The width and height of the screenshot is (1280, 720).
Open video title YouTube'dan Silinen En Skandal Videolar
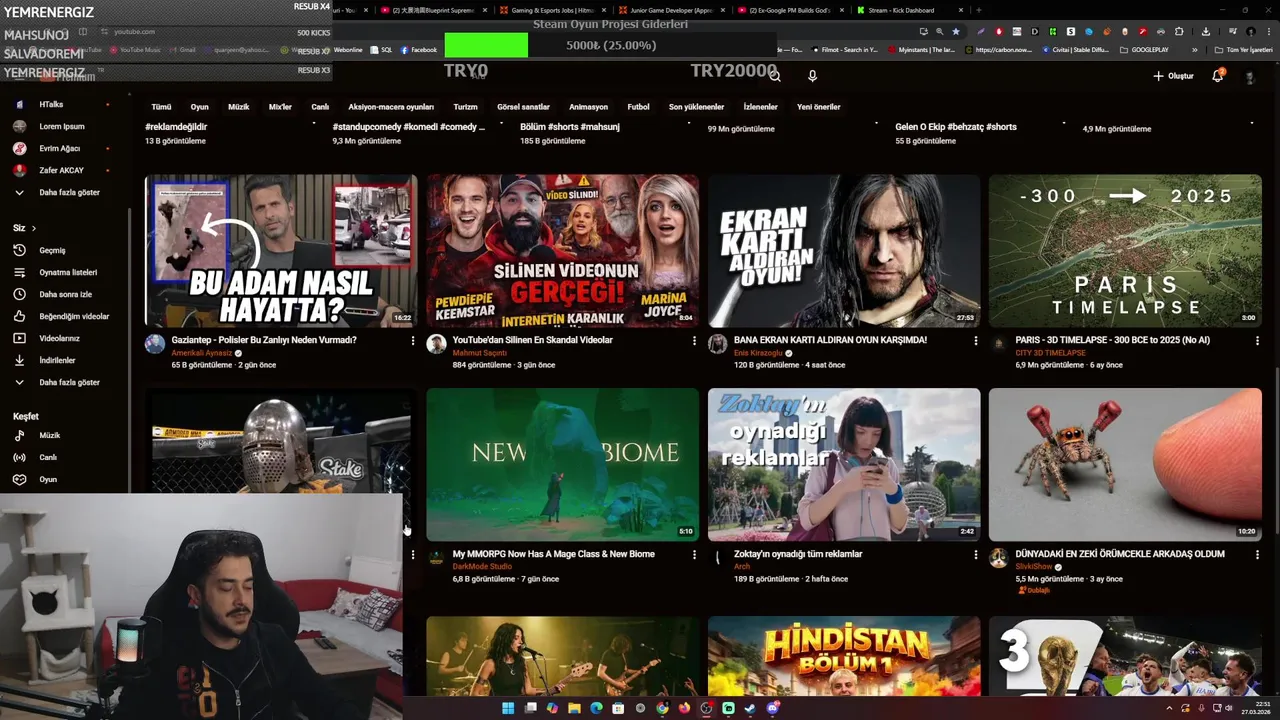(x=532, y=340)
